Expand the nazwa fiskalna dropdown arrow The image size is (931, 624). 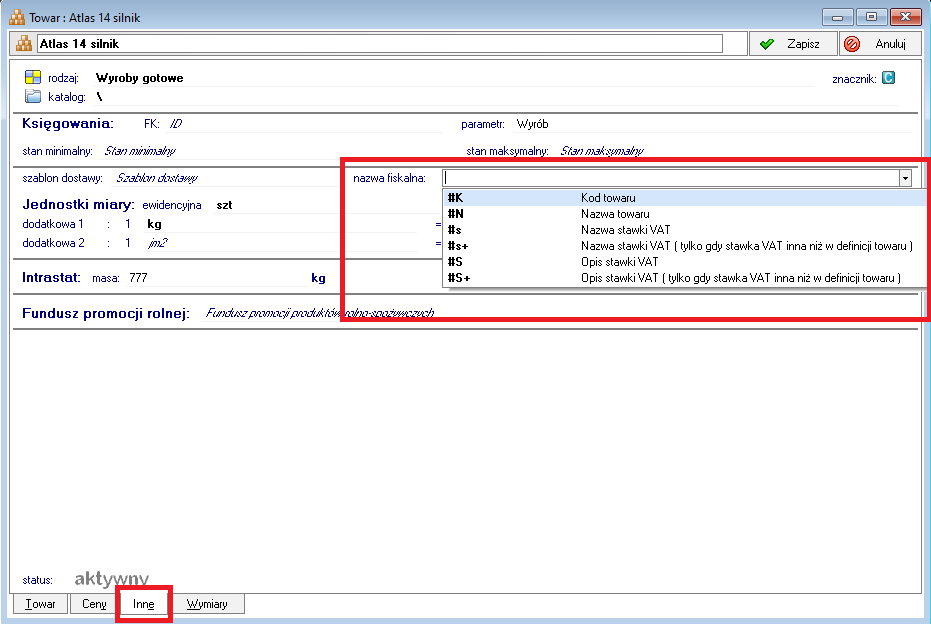(904, 178)
